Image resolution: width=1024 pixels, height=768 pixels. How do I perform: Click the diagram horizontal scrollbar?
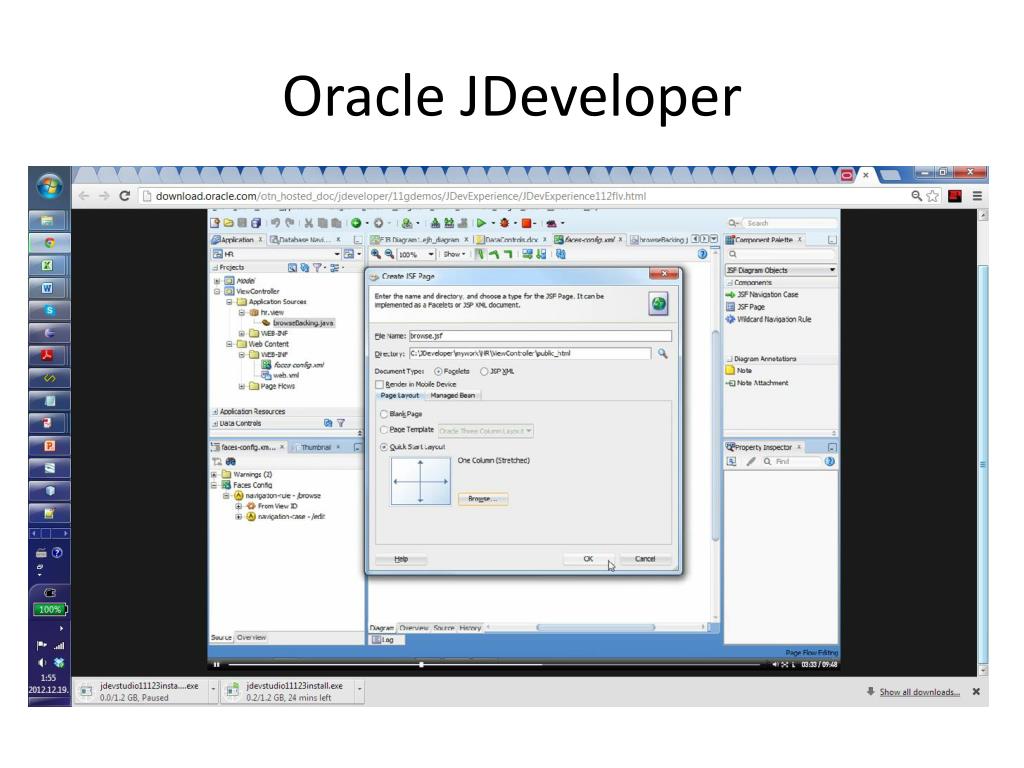[595, 628]
